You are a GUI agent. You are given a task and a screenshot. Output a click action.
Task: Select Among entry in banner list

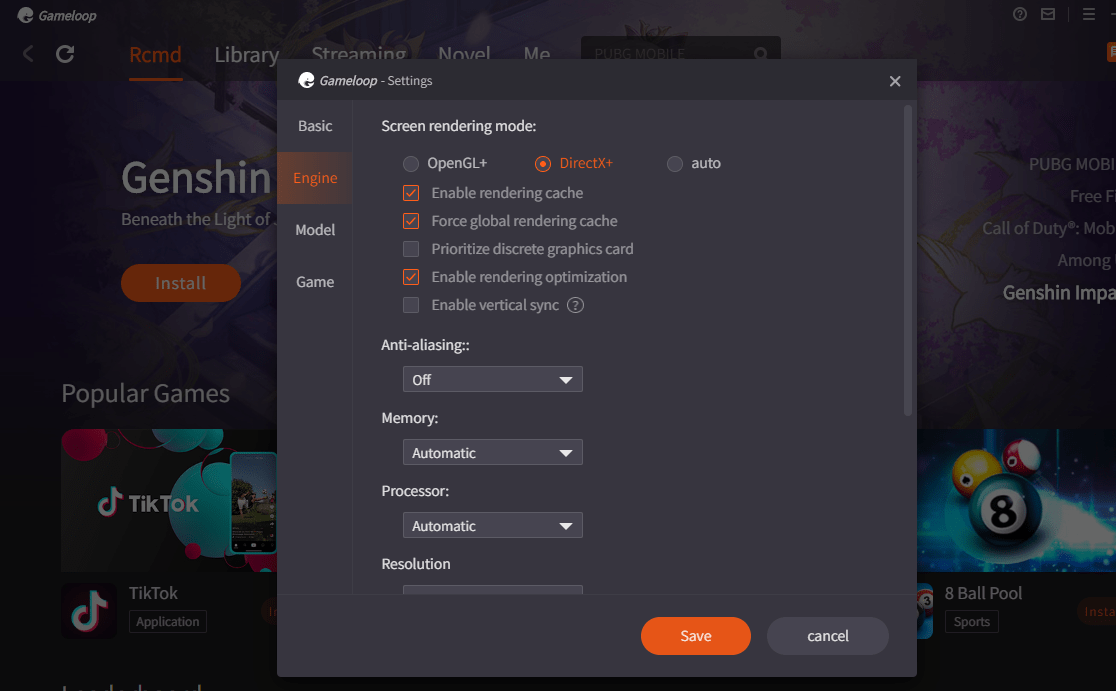tap(1085, 260)
